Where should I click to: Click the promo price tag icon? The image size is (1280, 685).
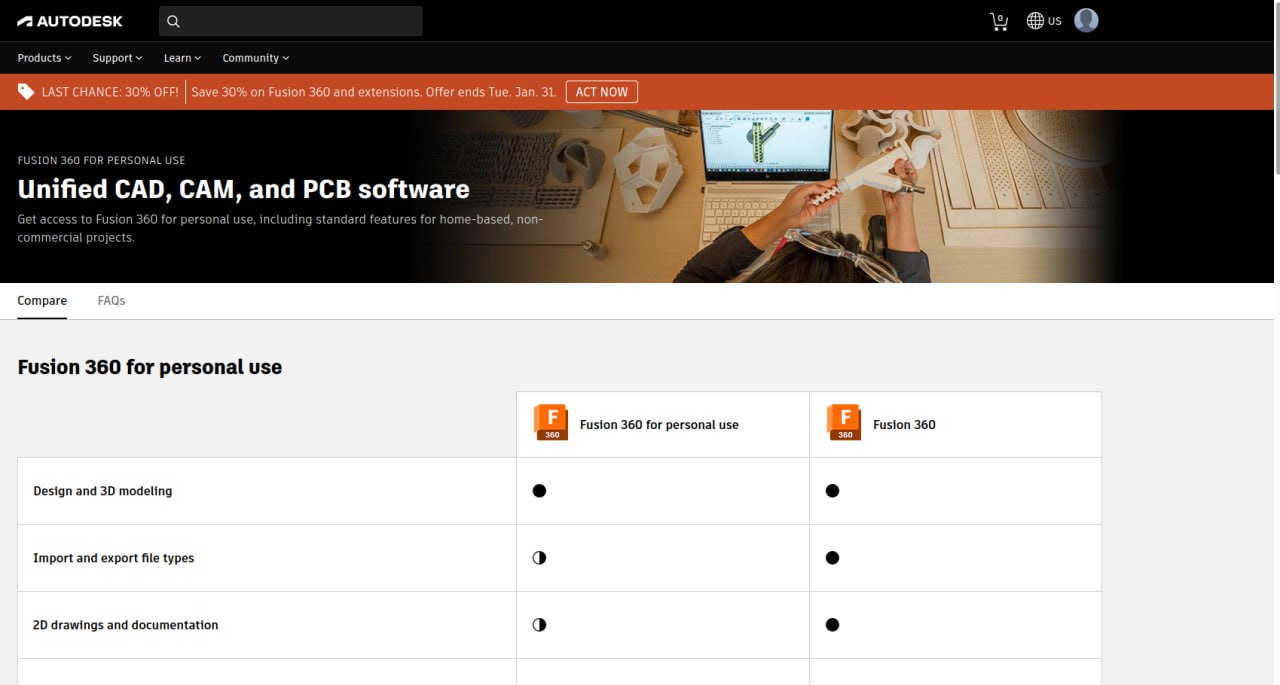coord(26,92)
